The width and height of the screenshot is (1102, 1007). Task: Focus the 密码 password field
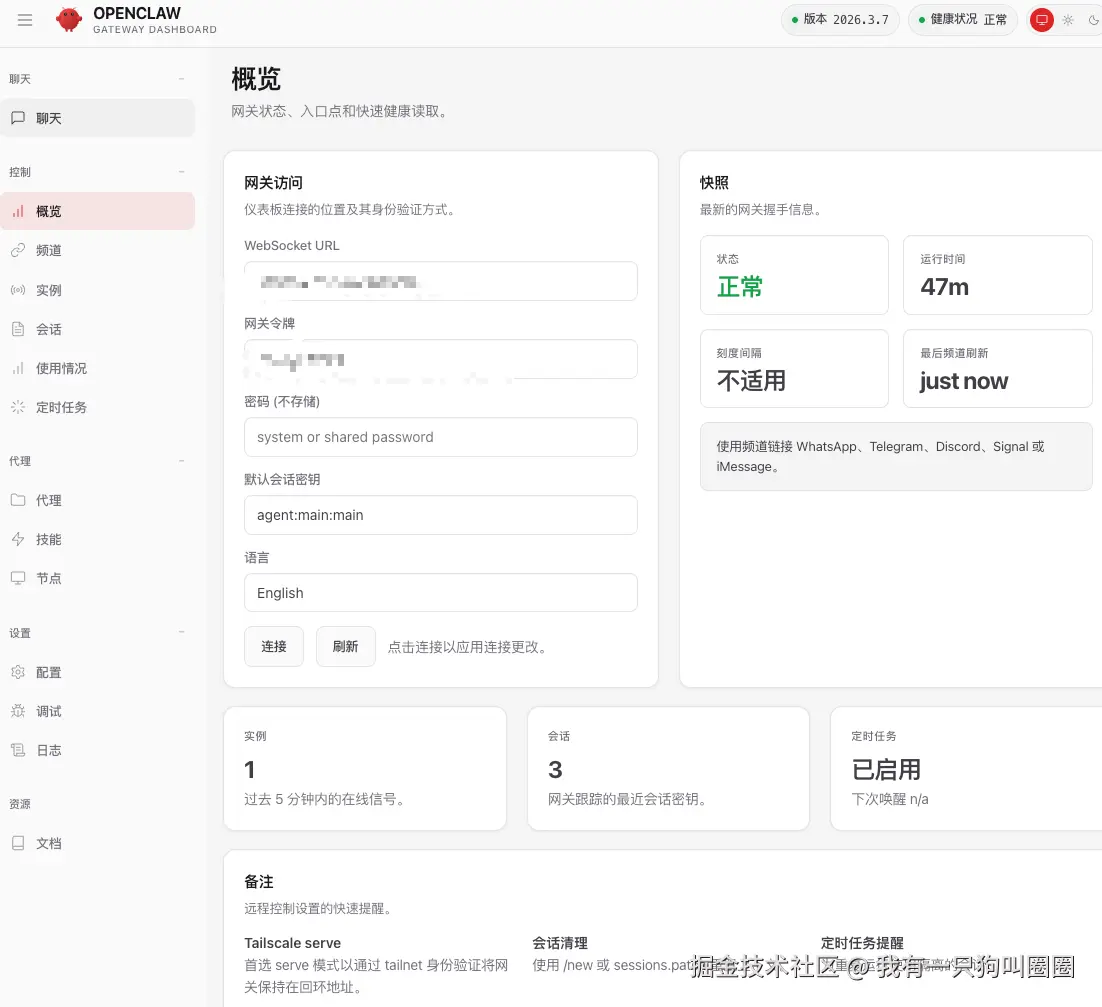pos(441,437)
